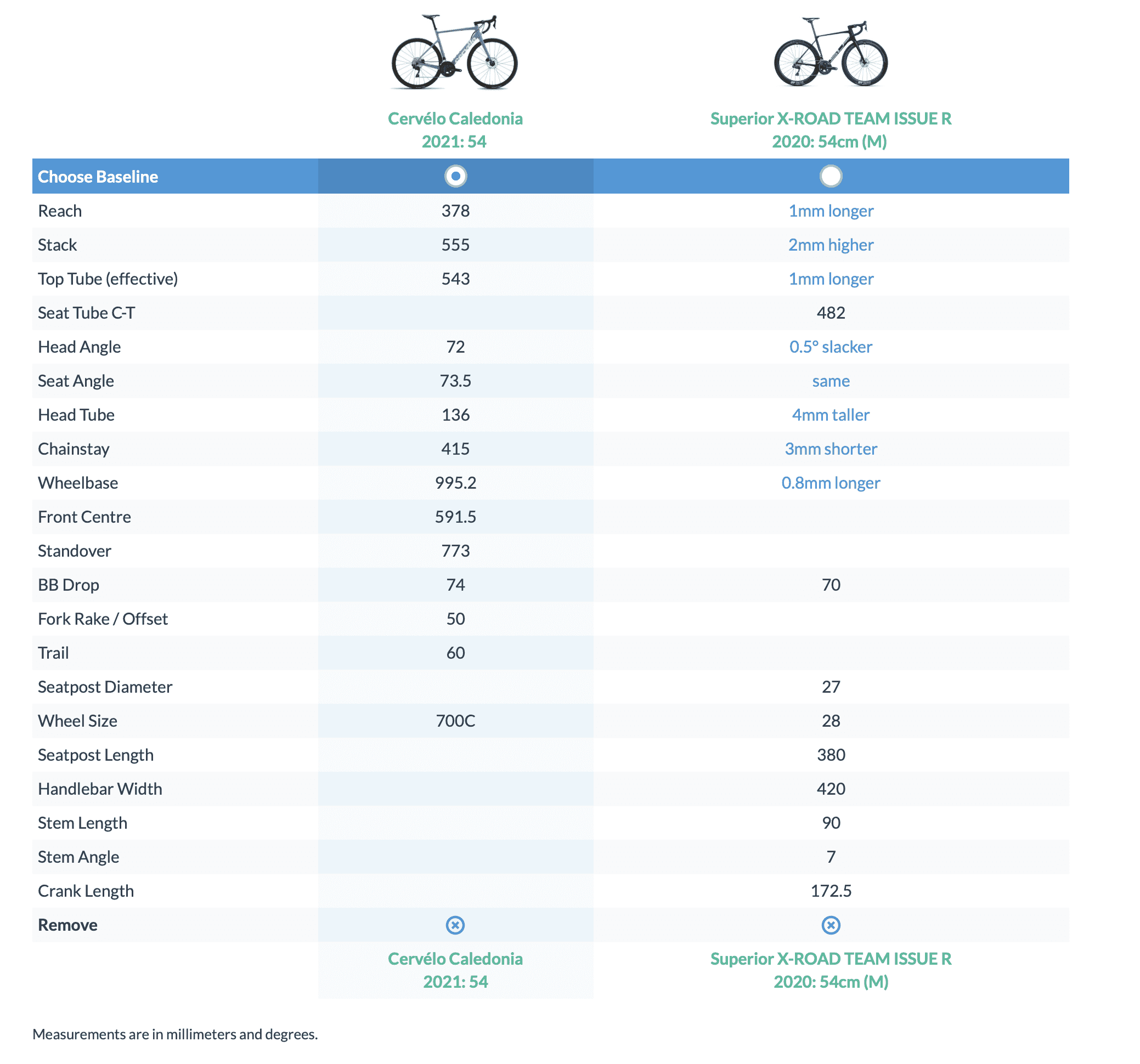Click the Remove row label
Screen dimensions: 1140x1064
pos(67,925)
